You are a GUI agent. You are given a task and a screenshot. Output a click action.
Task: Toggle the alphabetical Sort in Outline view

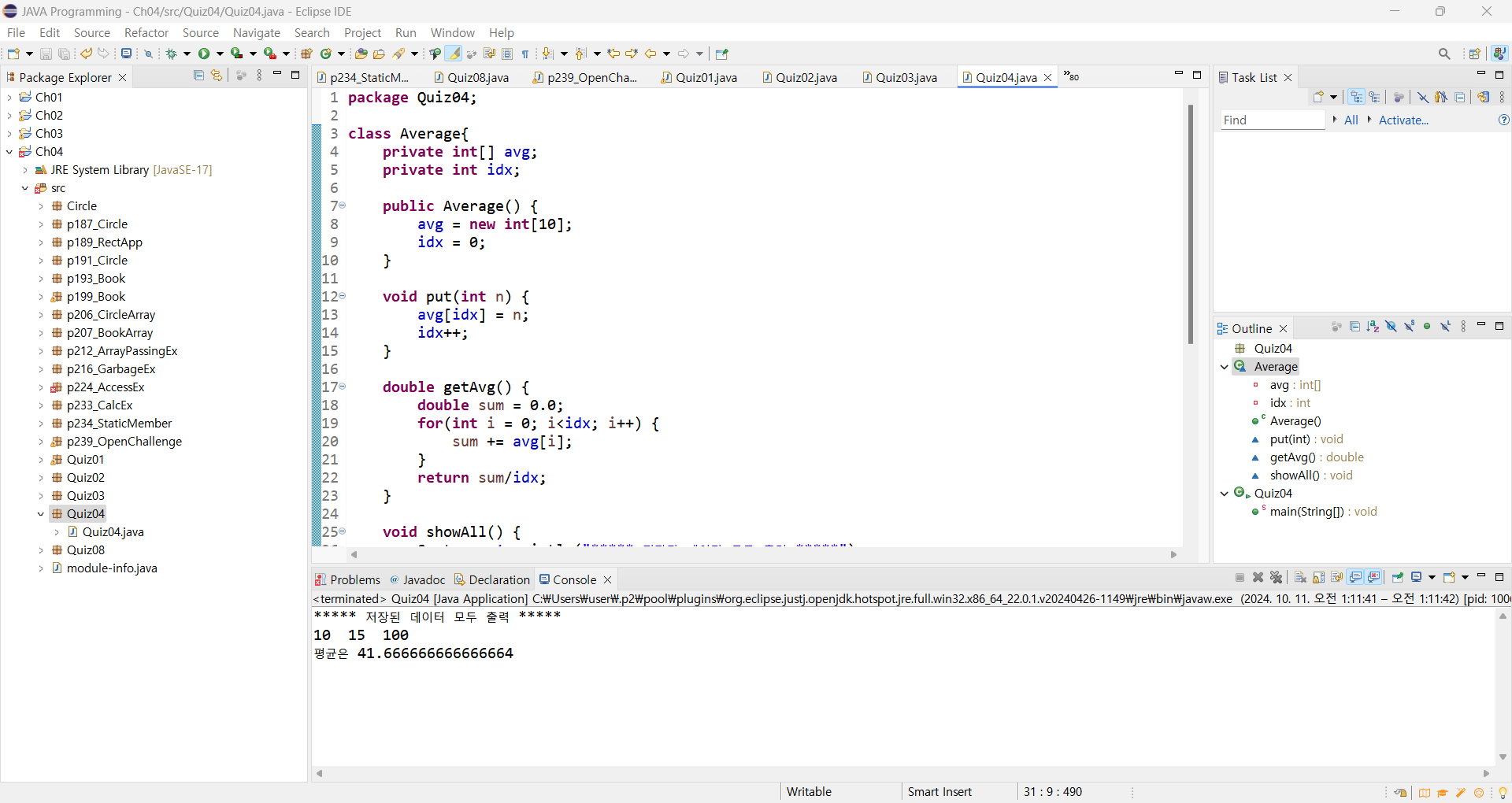pos(1373,327)
